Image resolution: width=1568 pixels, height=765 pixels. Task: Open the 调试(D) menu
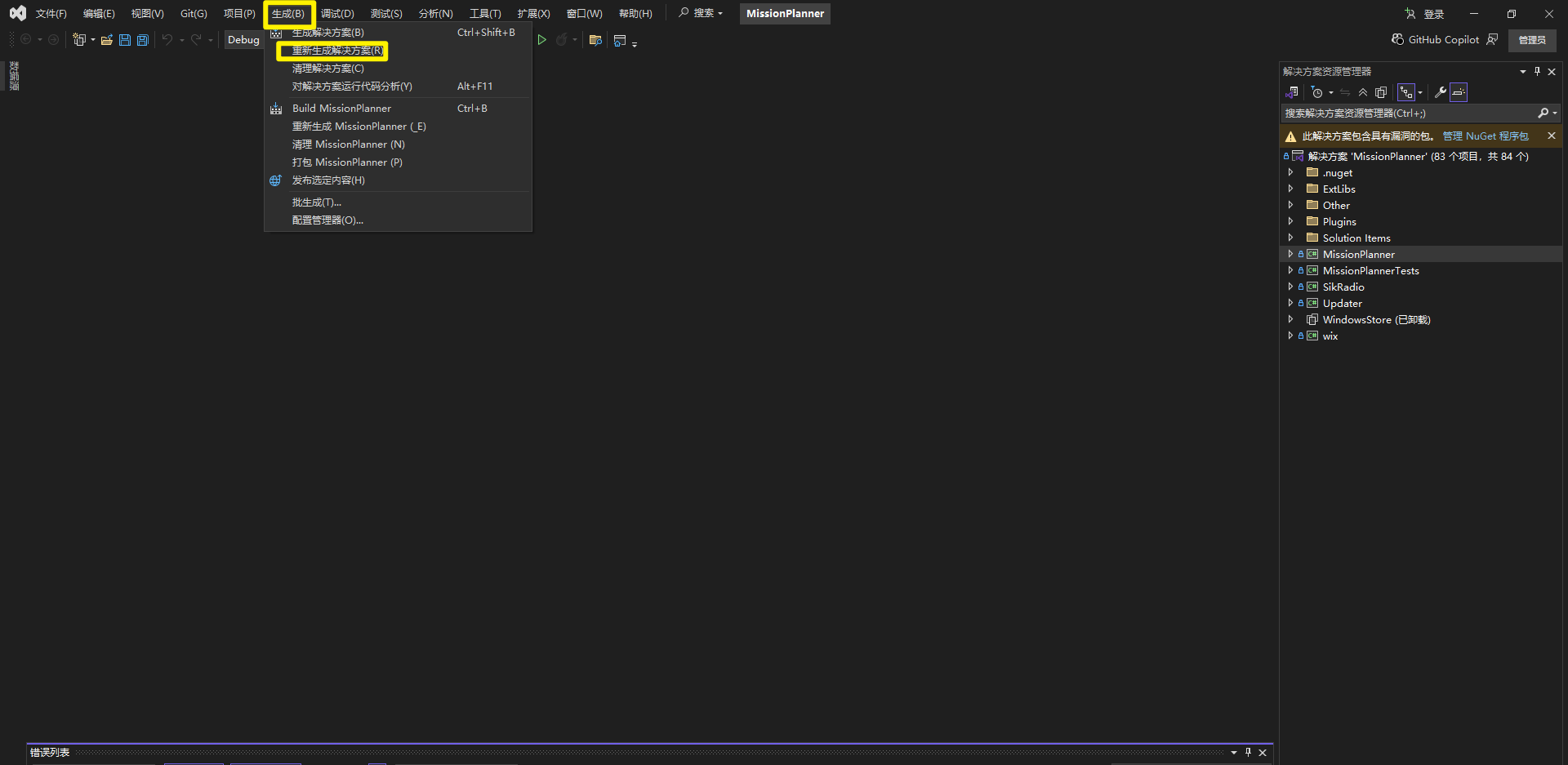337,14
